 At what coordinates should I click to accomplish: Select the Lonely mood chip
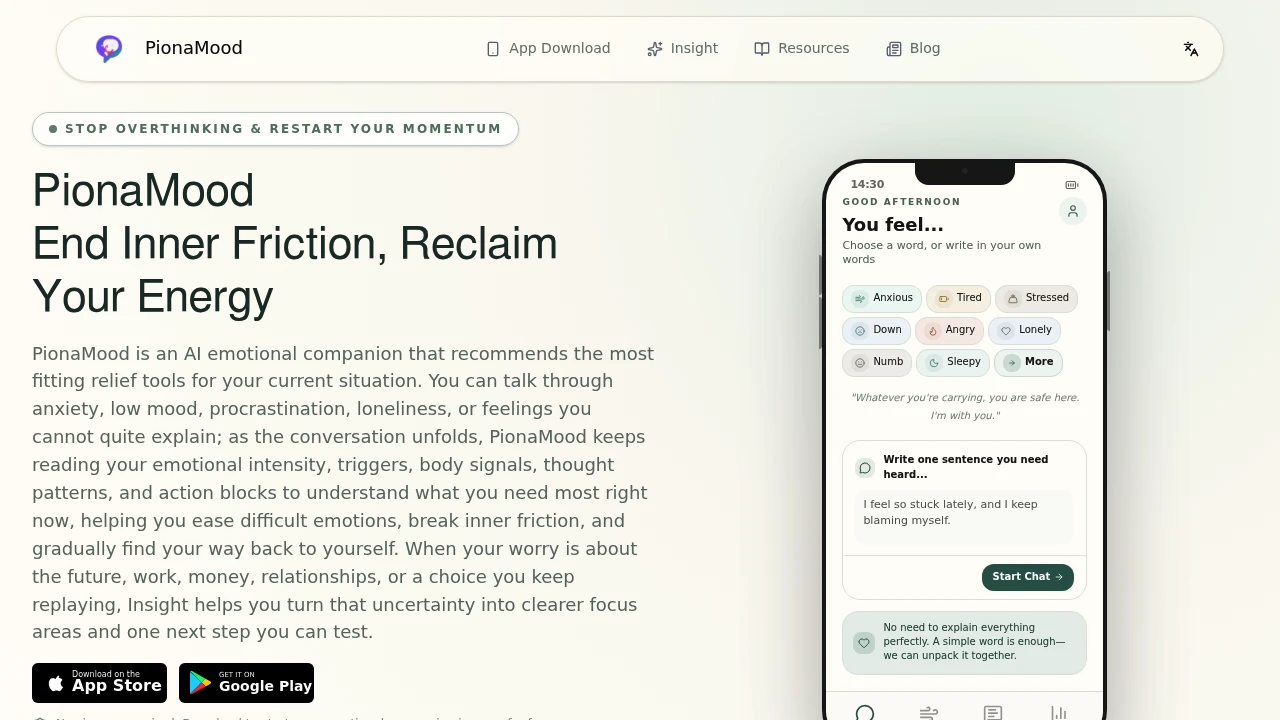(x=1025, y=330)
